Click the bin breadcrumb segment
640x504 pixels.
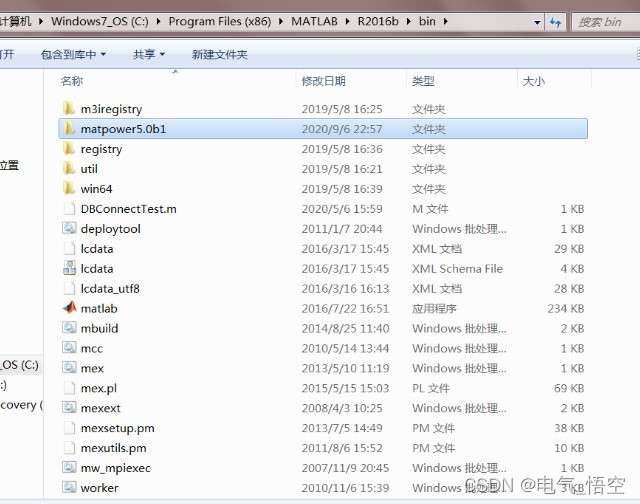pyautogui.click(x=427, y=21)
